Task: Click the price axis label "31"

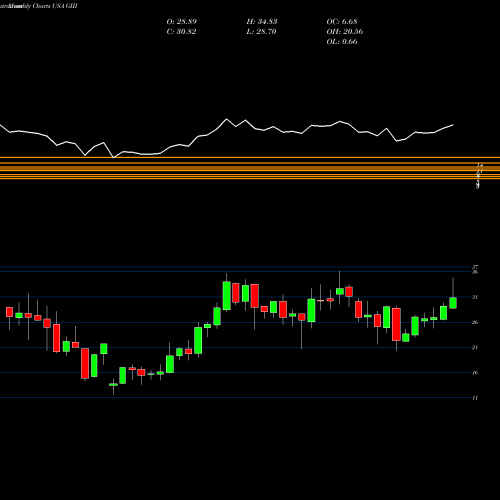Action: pyautogui.click(x=475, y=297)
